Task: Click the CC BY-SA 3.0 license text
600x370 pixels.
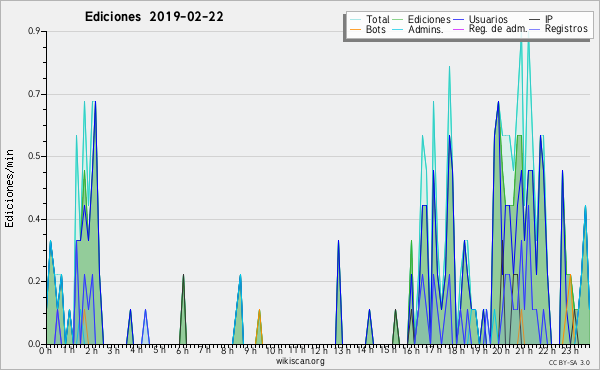Action: coord(569,363)
